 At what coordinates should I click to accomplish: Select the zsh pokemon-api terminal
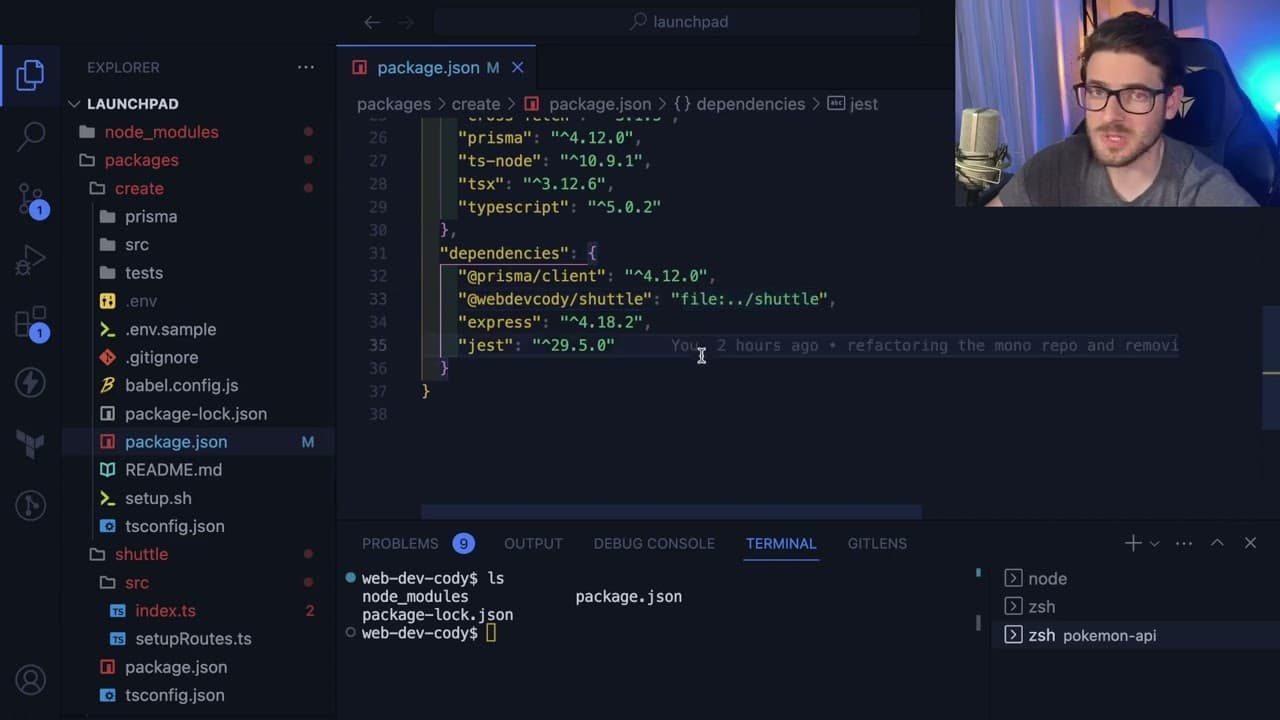[x=1136, y=635]
